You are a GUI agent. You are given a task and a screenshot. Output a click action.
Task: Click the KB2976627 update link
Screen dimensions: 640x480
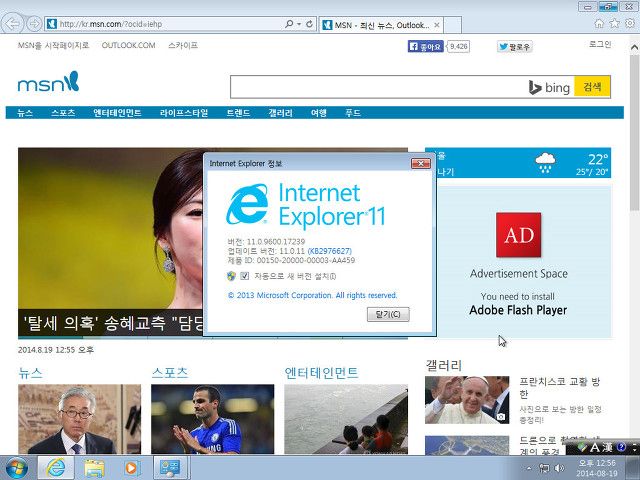330,251
